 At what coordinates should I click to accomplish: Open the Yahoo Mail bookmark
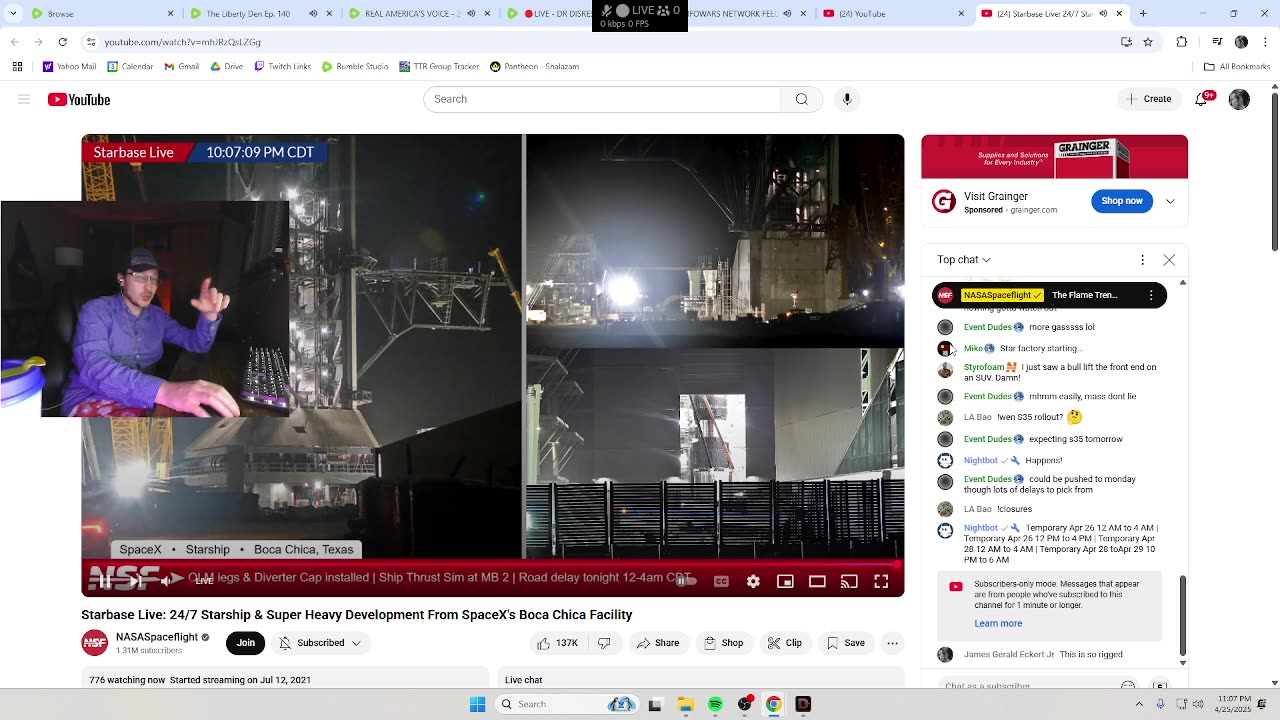(69, 67)
